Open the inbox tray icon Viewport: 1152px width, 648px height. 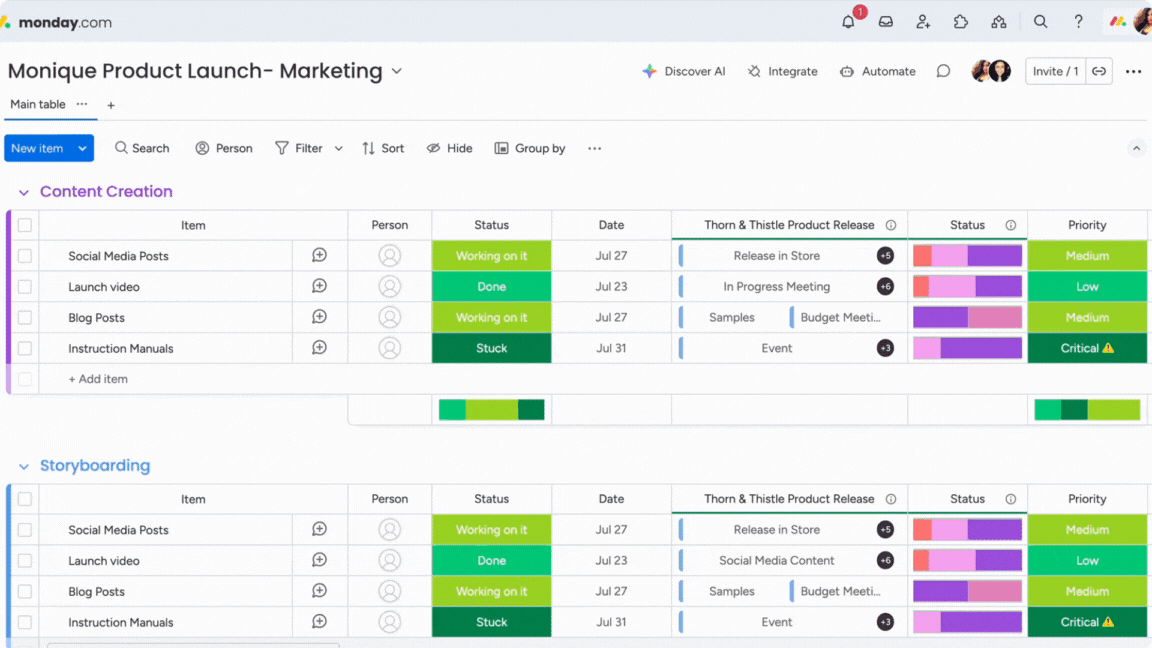click(885, 22)
